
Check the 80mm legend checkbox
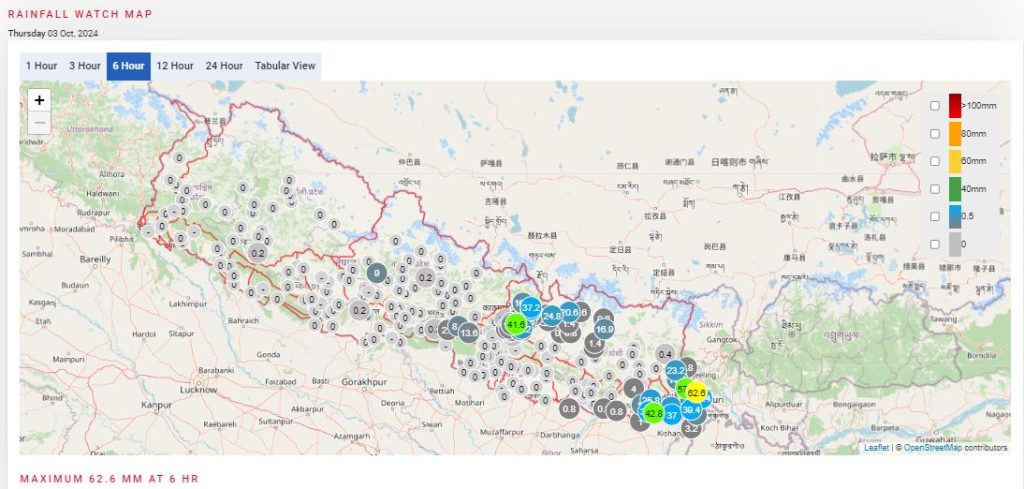(934, 133)
